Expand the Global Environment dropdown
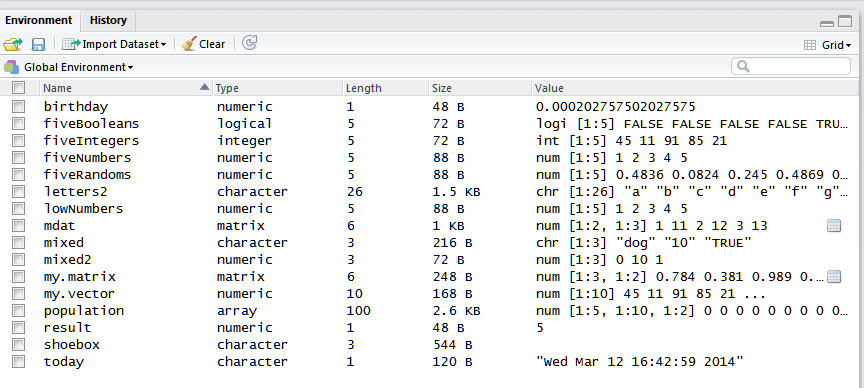Screen dimensions: 864x388 (x=78, y=67)
